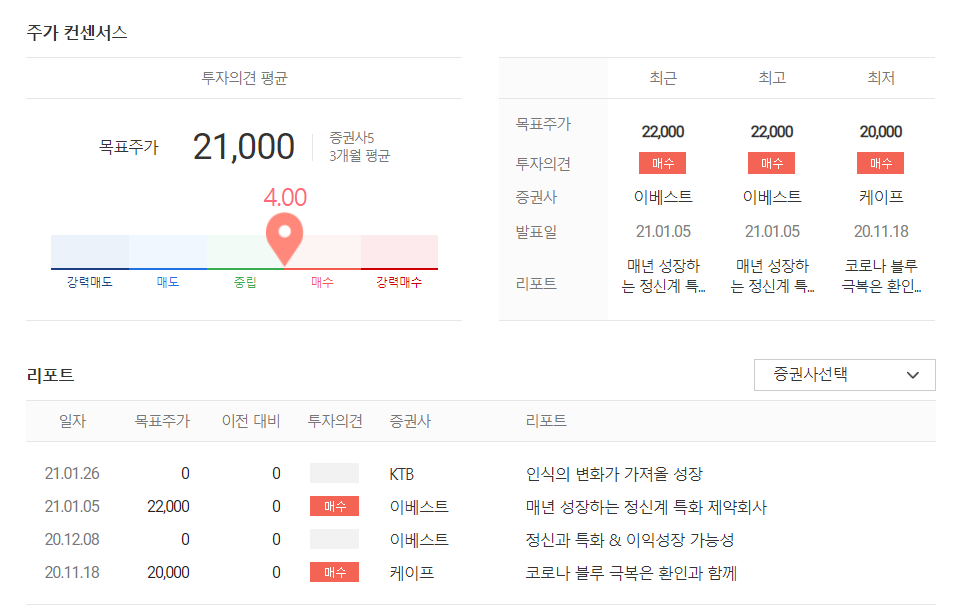Click the empty opinion box in 20.12.08 row
This screenshot has width=954, height=609.
click(x=334, y=539)
